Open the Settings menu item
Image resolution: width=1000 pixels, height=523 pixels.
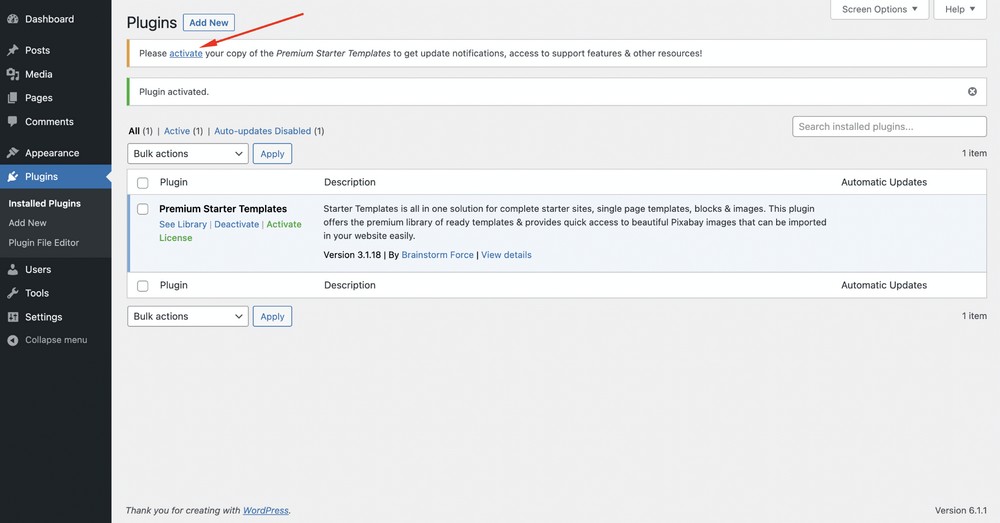pos(43,317)
